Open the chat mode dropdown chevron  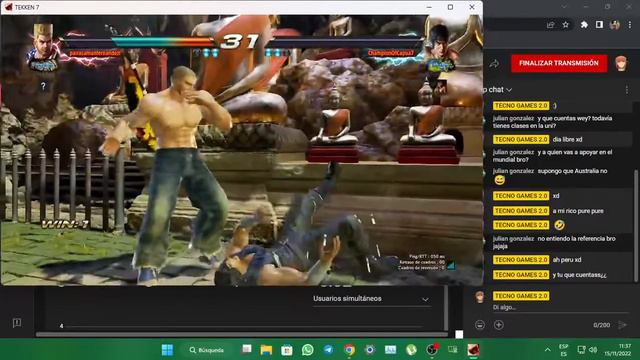tap(509, 90)
